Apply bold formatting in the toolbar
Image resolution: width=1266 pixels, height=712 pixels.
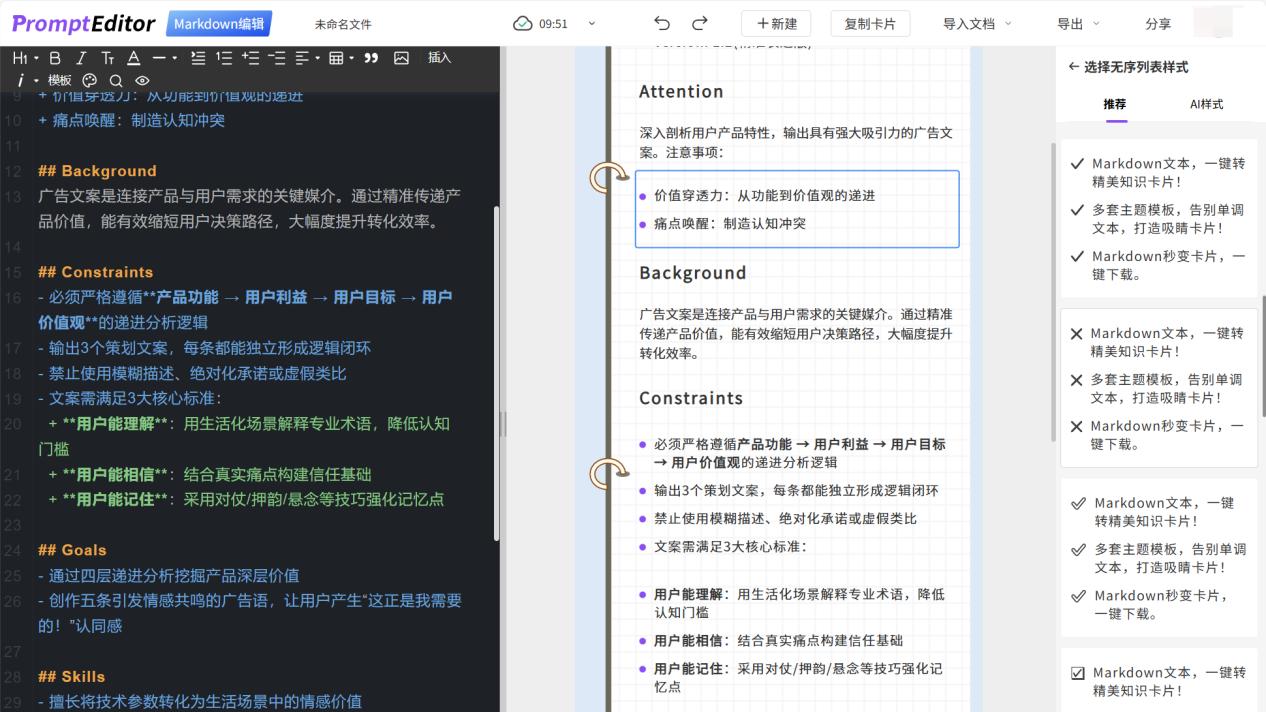tap(55, 58)
